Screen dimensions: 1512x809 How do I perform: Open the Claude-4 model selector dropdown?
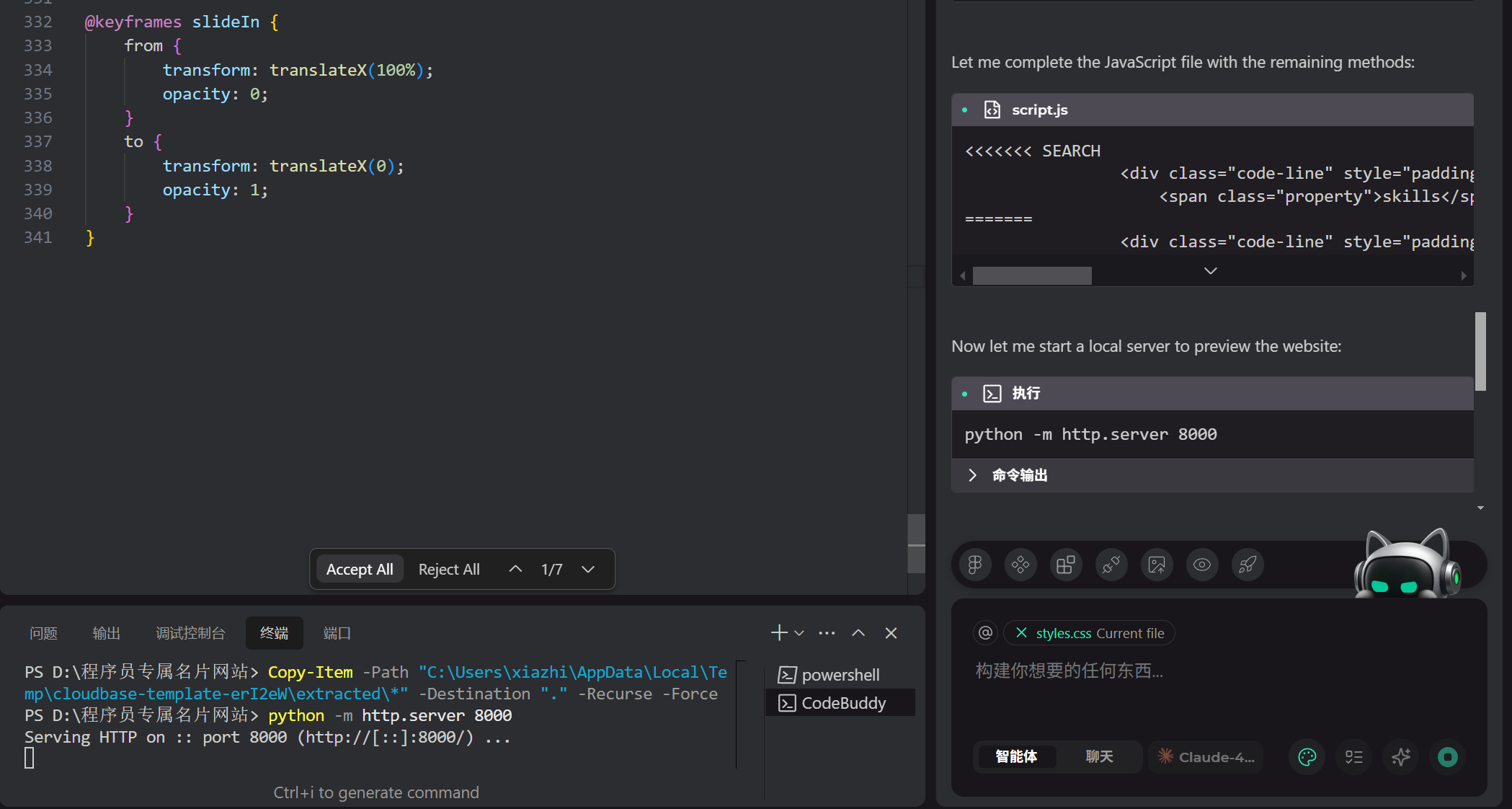point(1207,757)
